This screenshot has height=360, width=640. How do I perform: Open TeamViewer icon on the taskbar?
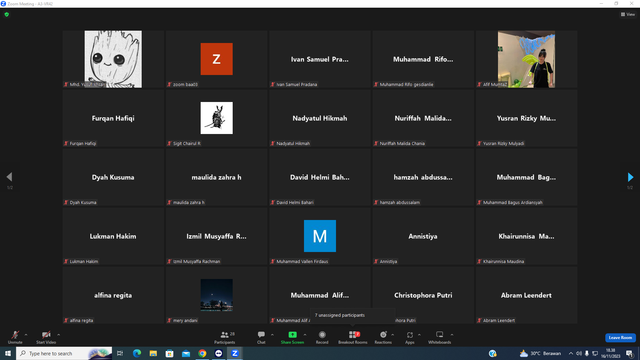pos(218,353)
